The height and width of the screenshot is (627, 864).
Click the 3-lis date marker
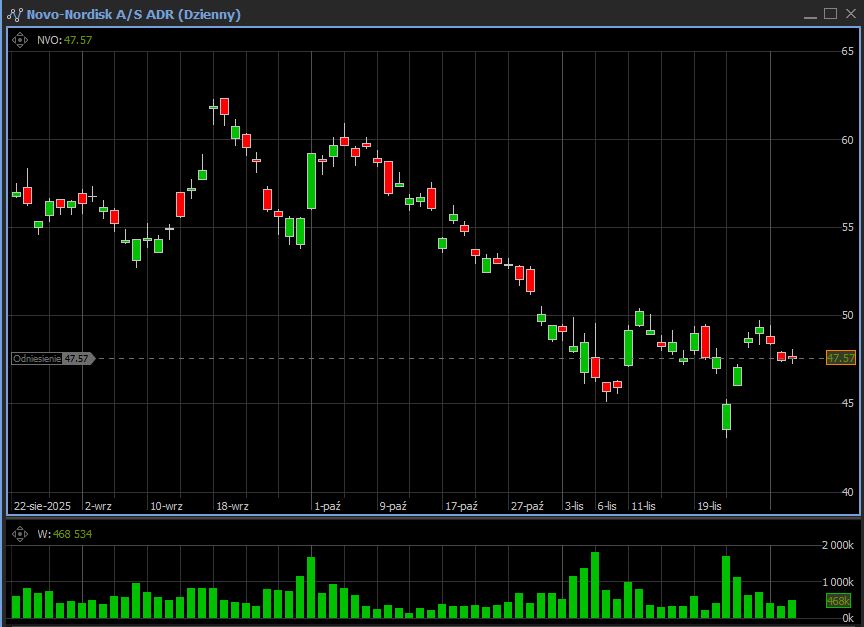[573, 506]
